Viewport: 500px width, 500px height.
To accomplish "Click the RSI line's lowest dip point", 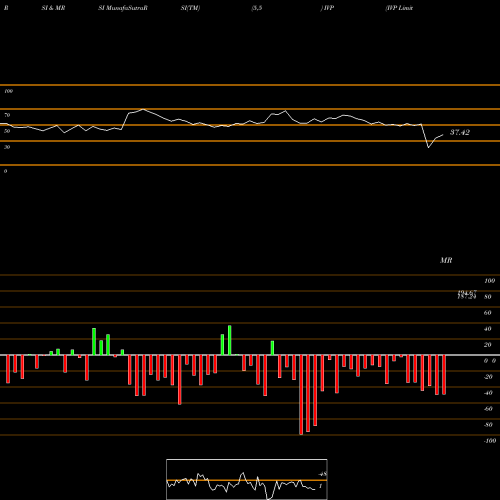I will pyautogui.click(x=429, y=147).
